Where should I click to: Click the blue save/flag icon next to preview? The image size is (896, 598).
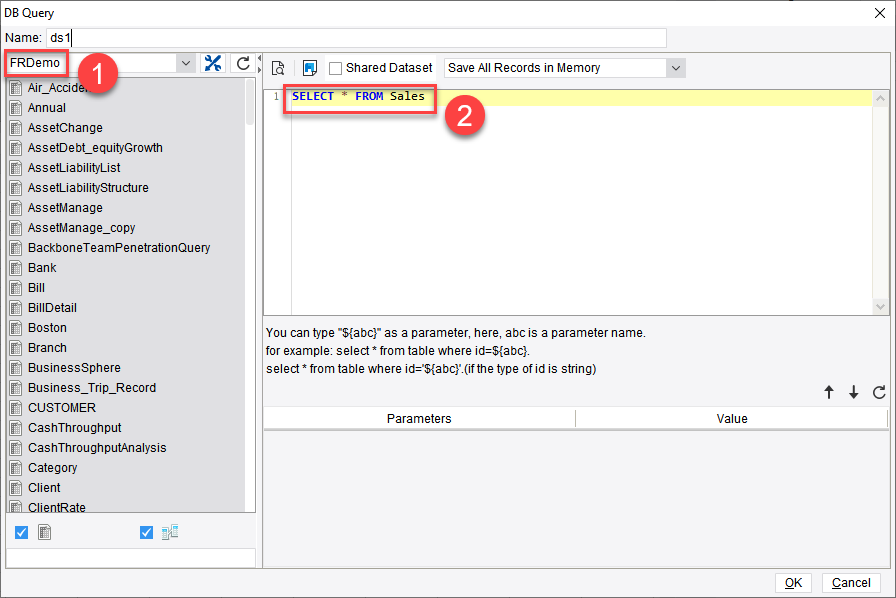pos(308,66)
